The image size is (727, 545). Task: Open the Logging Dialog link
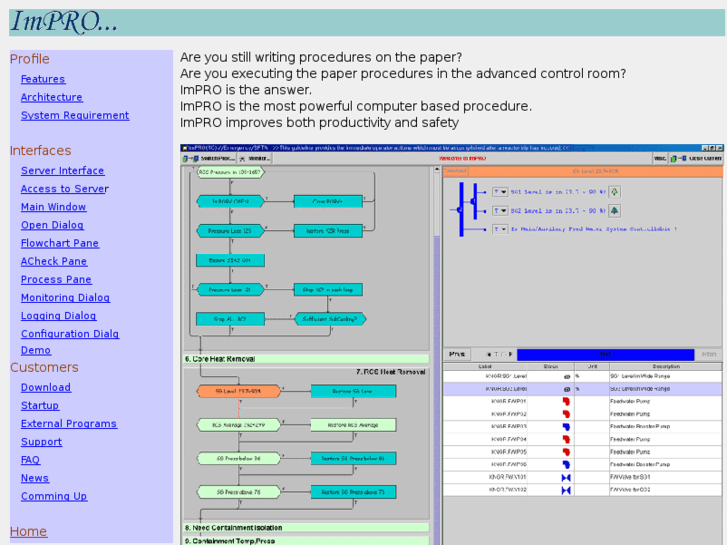pyautogui.click(x=58, y=315)
